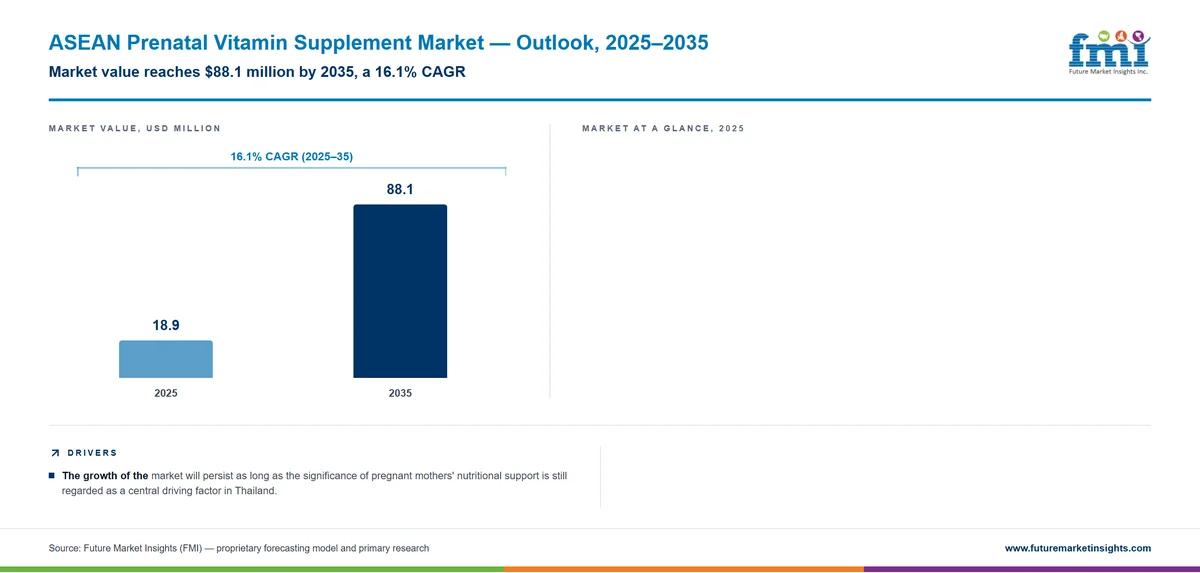Viewport: 1200px width, 573px height.
Task: Click the Future Market Insights Inc. caption
Action: click(1109, 70)
